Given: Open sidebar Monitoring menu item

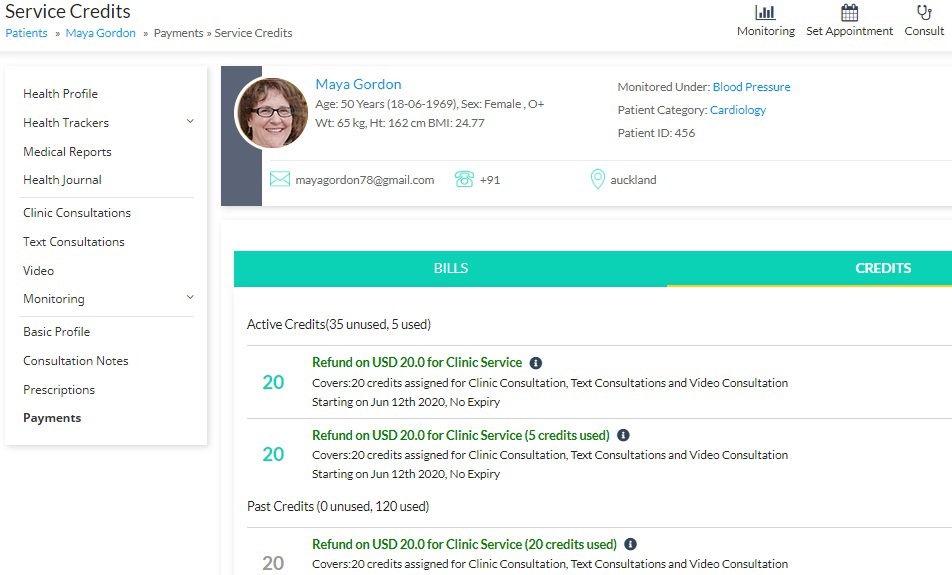Looking at the screenshot, I should [53, 299].
